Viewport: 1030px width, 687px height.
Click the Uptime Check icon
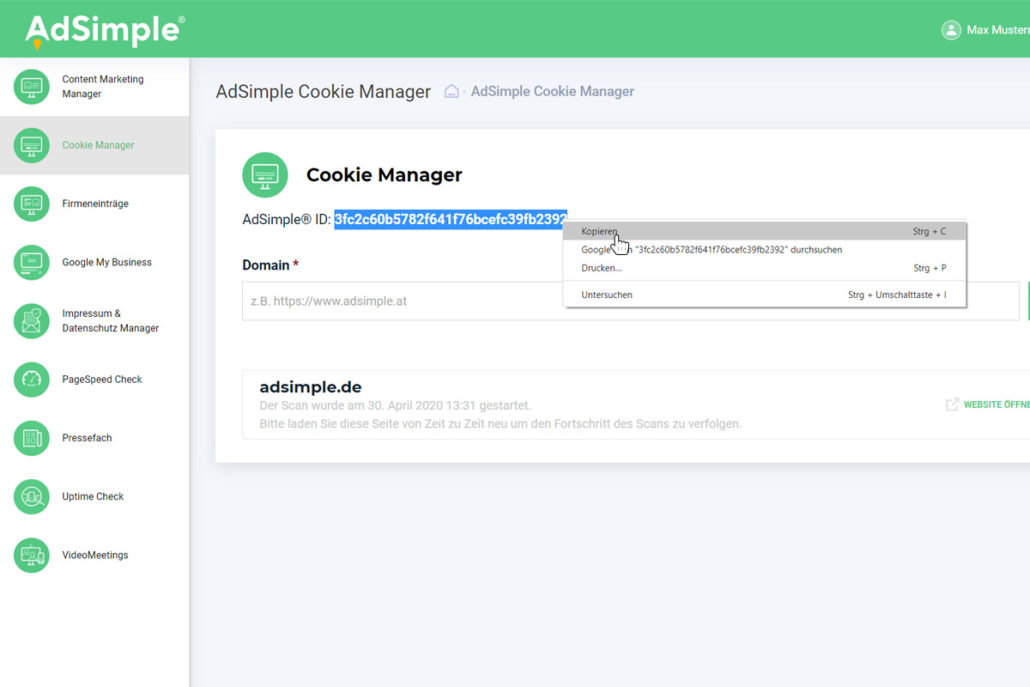coord(31,496)
